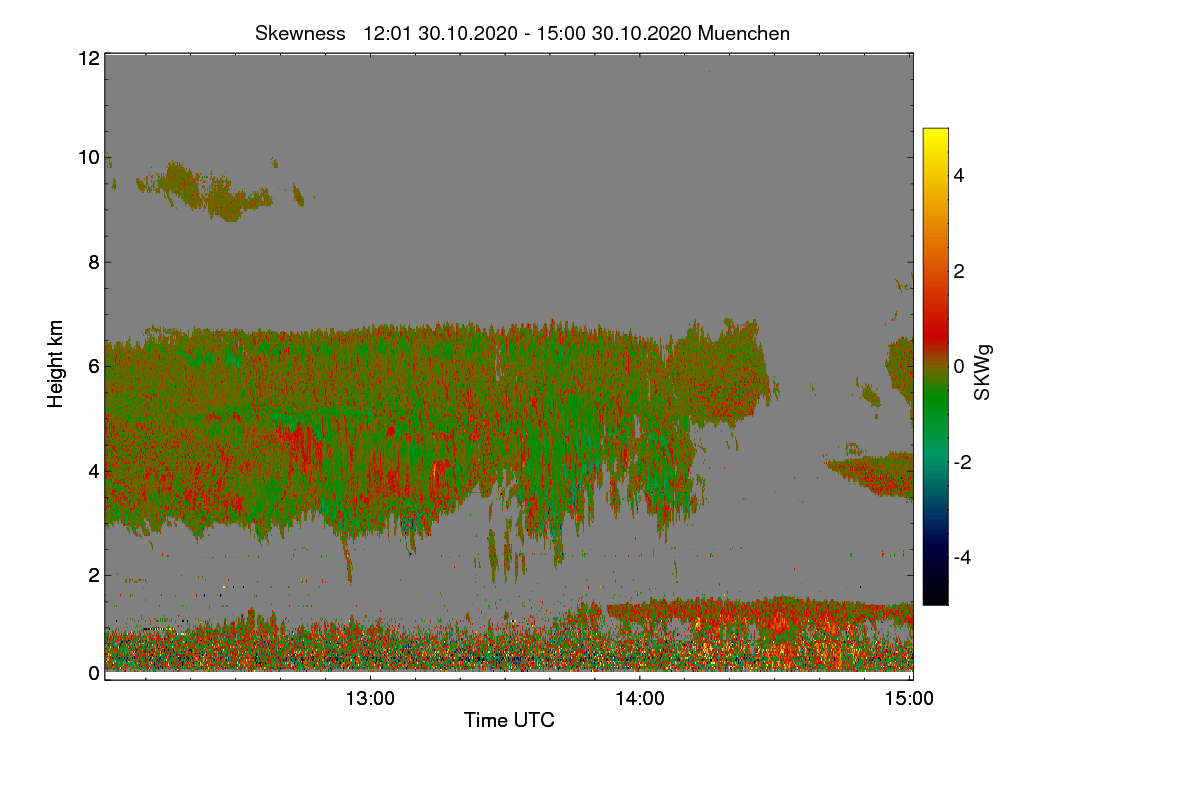Click the colorbar tick label -4
Screen dimensions: 1200x800
[961, 557]
